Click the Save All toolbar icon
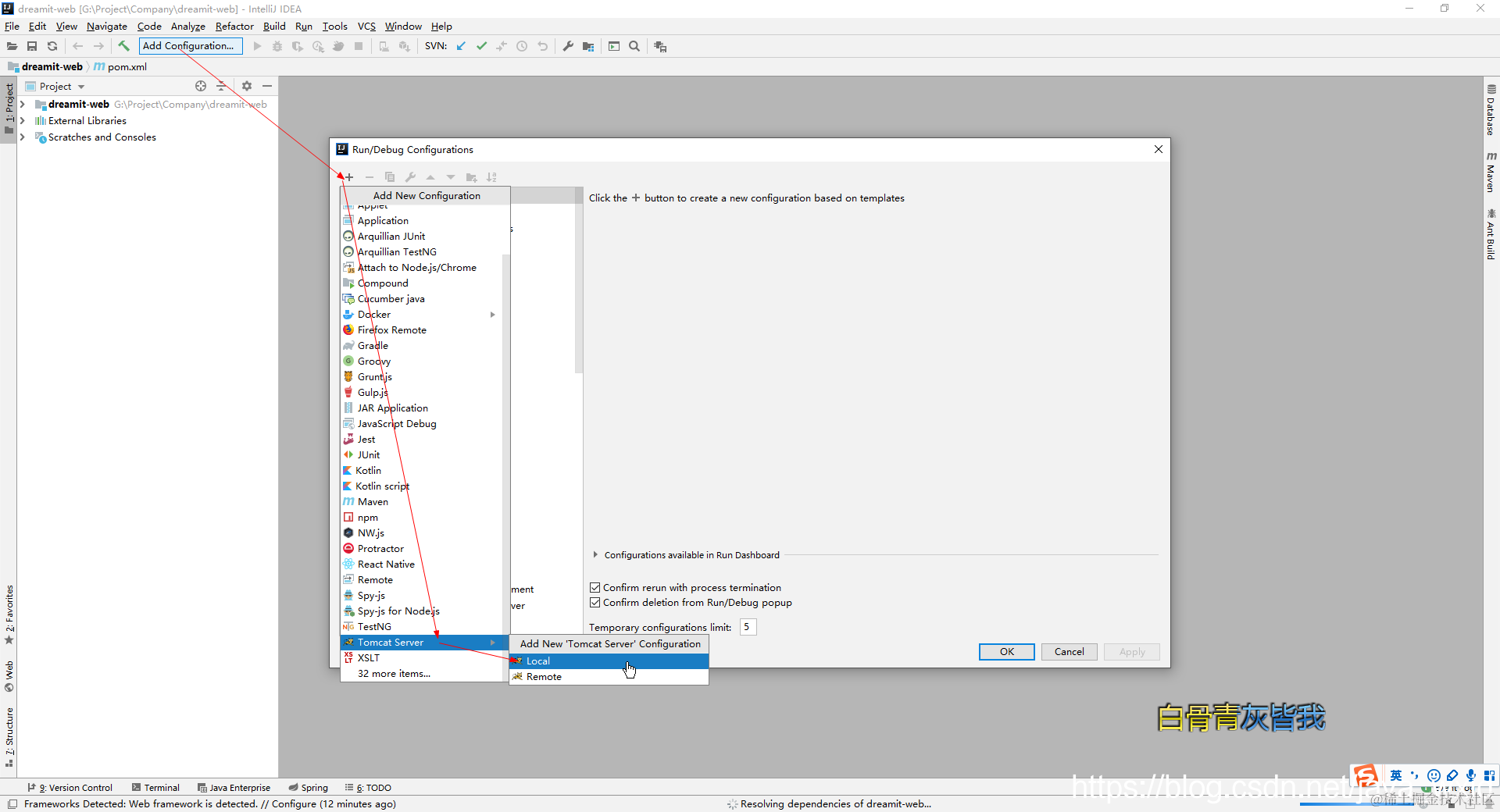Image resolution: width=1500 pixels, height=812 pixels. pos(32,46)
